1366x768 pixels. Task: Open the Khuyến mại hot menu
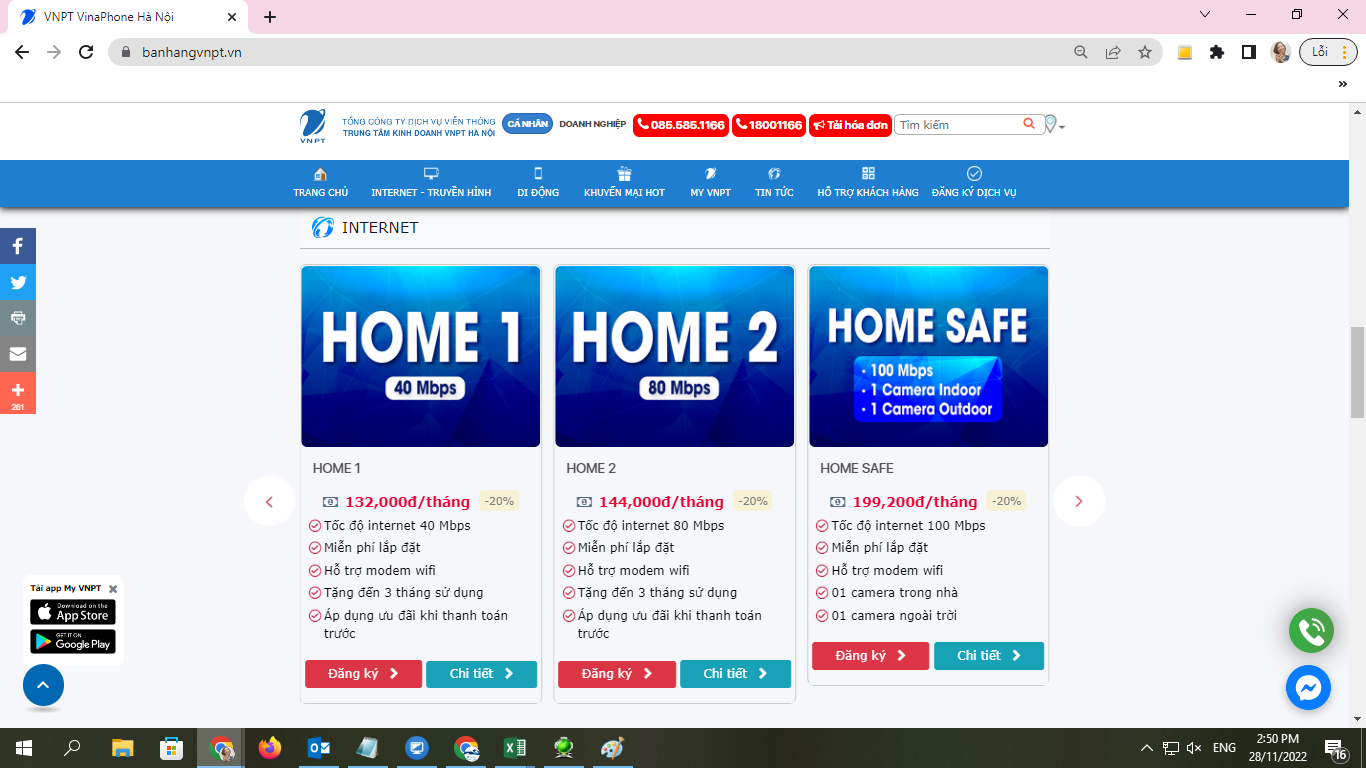pos(624,183)
